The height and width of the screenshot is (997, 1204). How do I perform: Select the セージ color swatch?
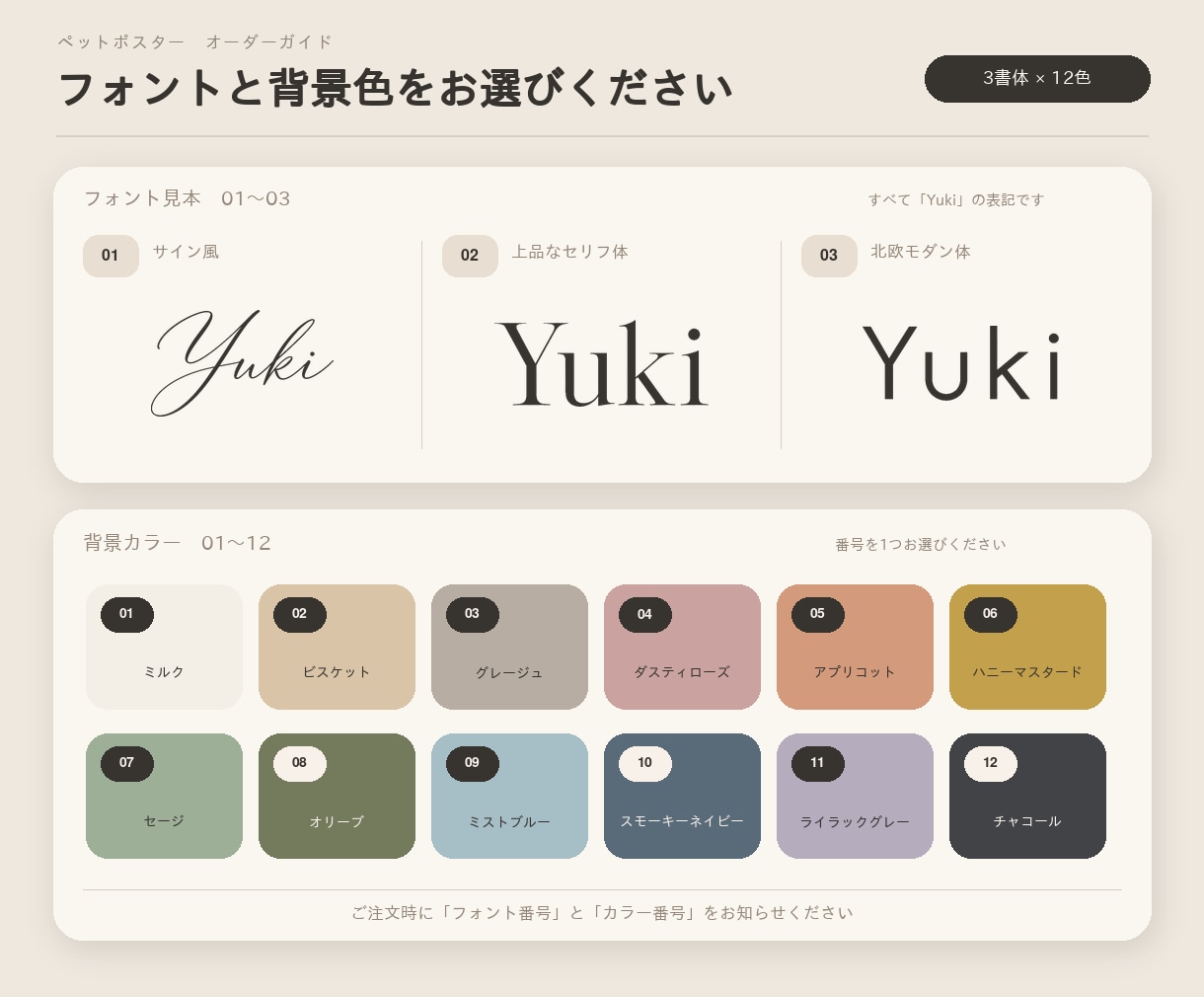(164, 796)
